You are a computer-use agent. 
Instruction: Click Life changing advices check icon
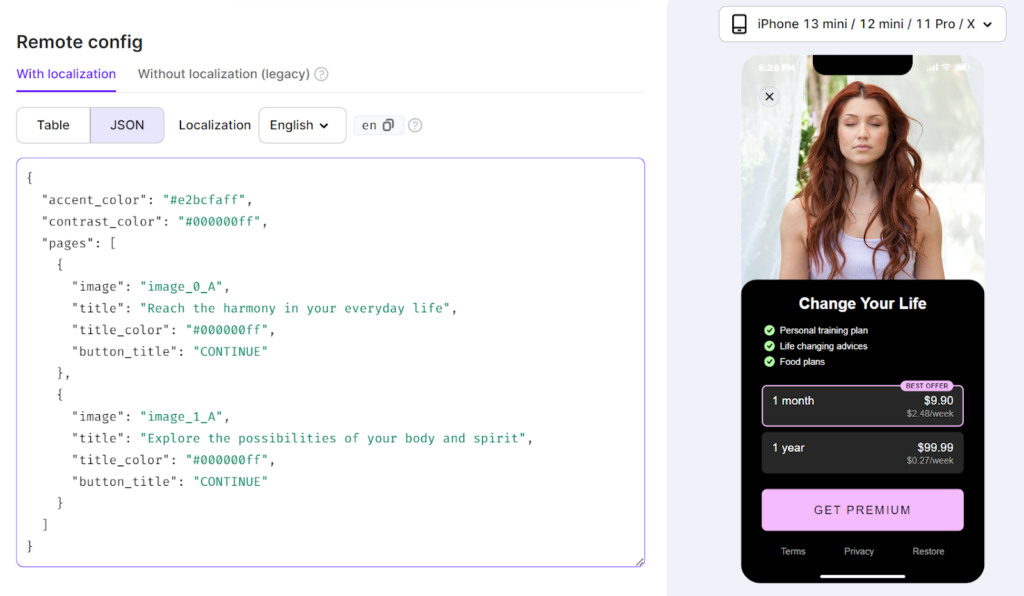click(769, 346)
